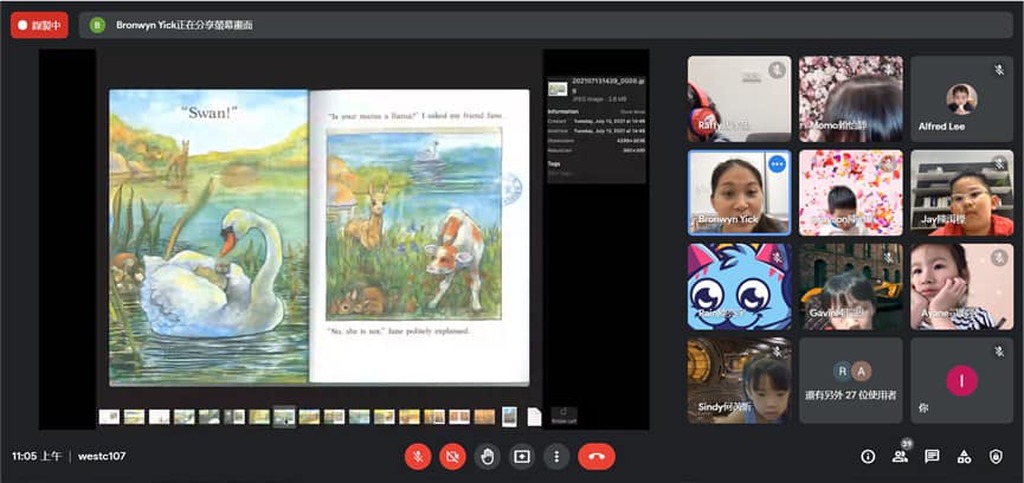Click the Tags label in the info panel

pyautogui.click(x=553, y=164)
